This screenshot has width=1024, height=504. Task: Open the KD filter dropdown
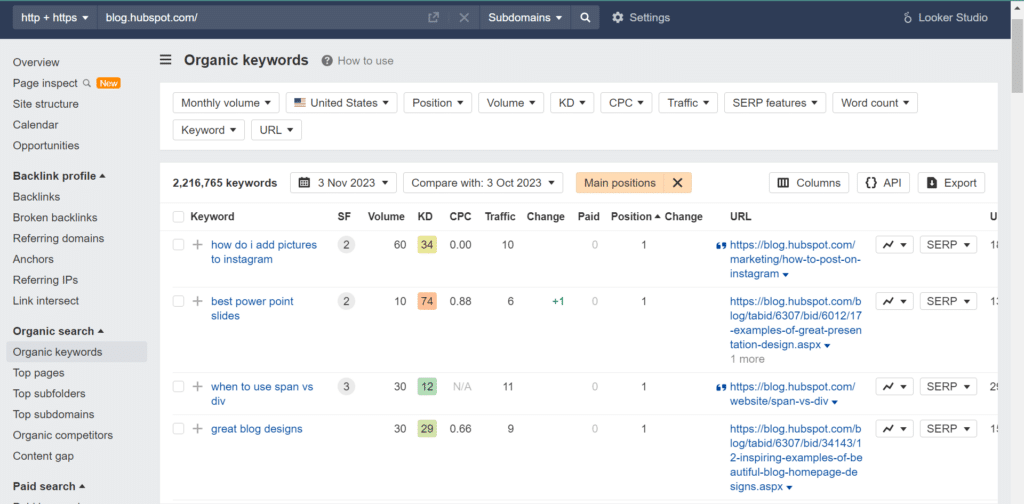point(572,102)
